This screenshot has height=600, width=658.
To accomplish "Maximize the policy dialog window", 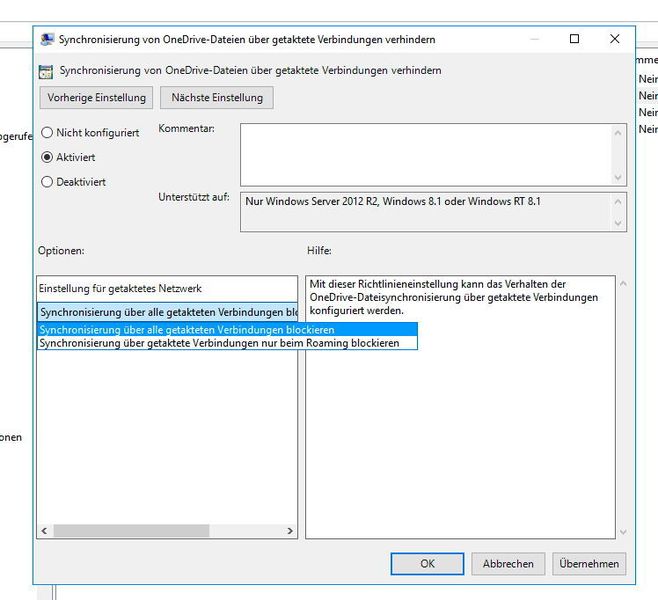I will [x=574, y=39].
